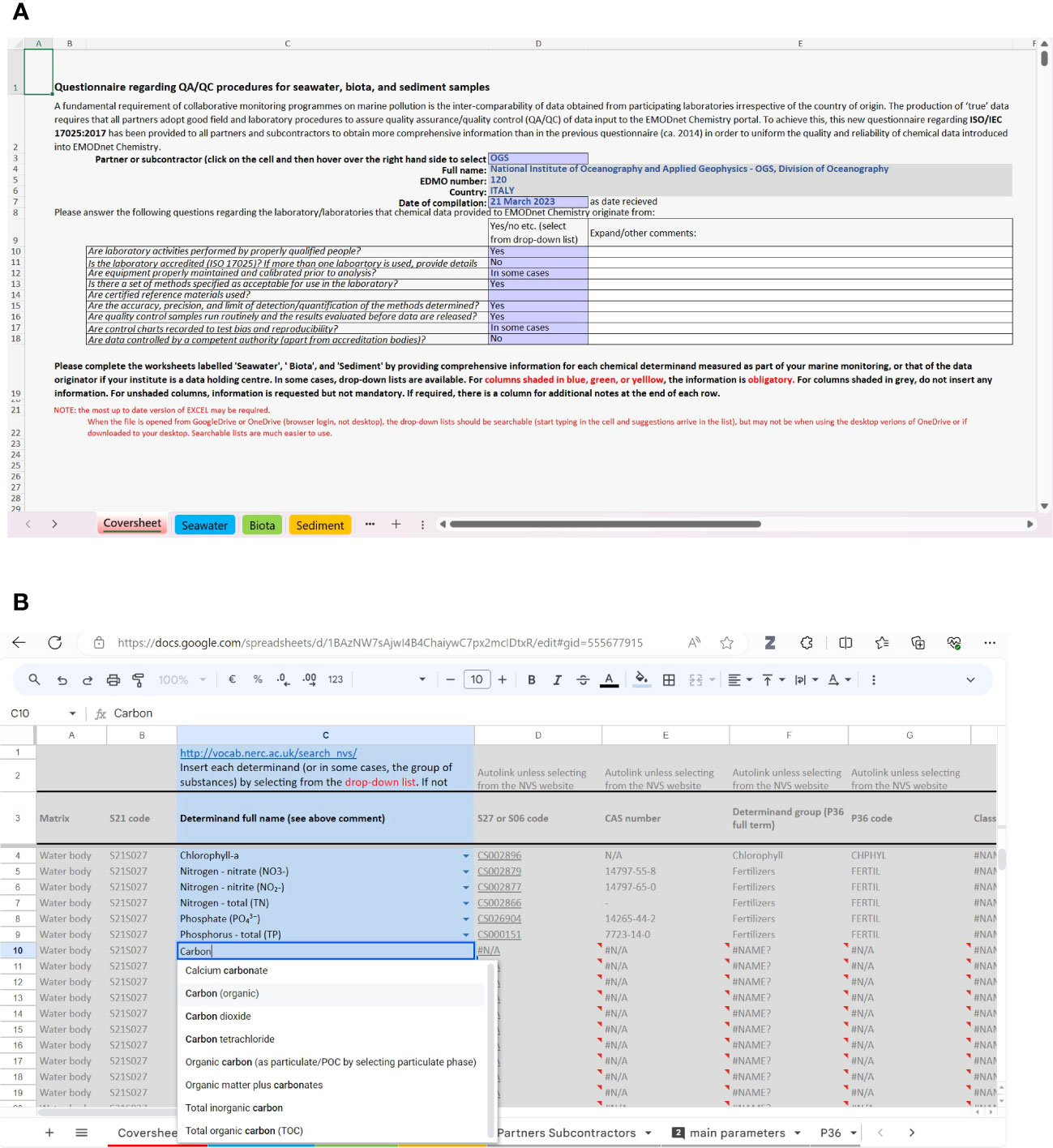Open the borders tool
Viewport: 1053px width, 1148px height.
coord(669,680)
